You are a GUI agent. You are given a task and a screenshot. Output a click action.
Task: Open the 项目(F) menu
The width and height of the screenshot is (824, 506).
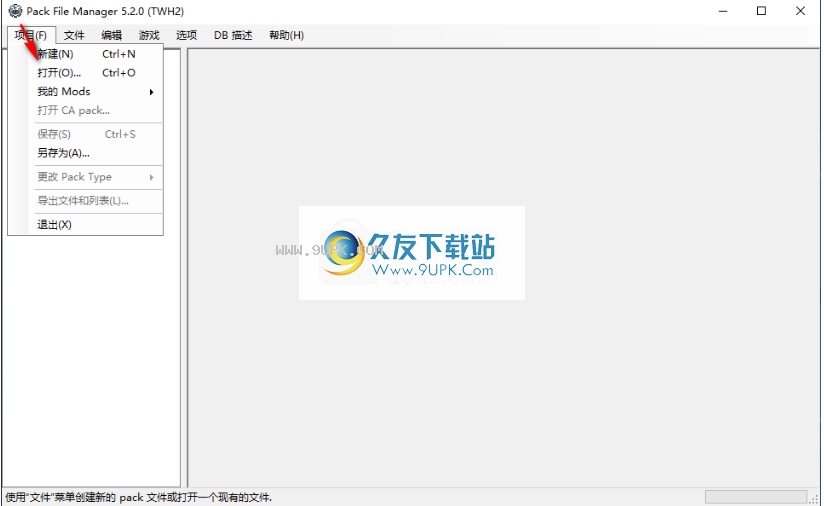click(x=31, y=35)
